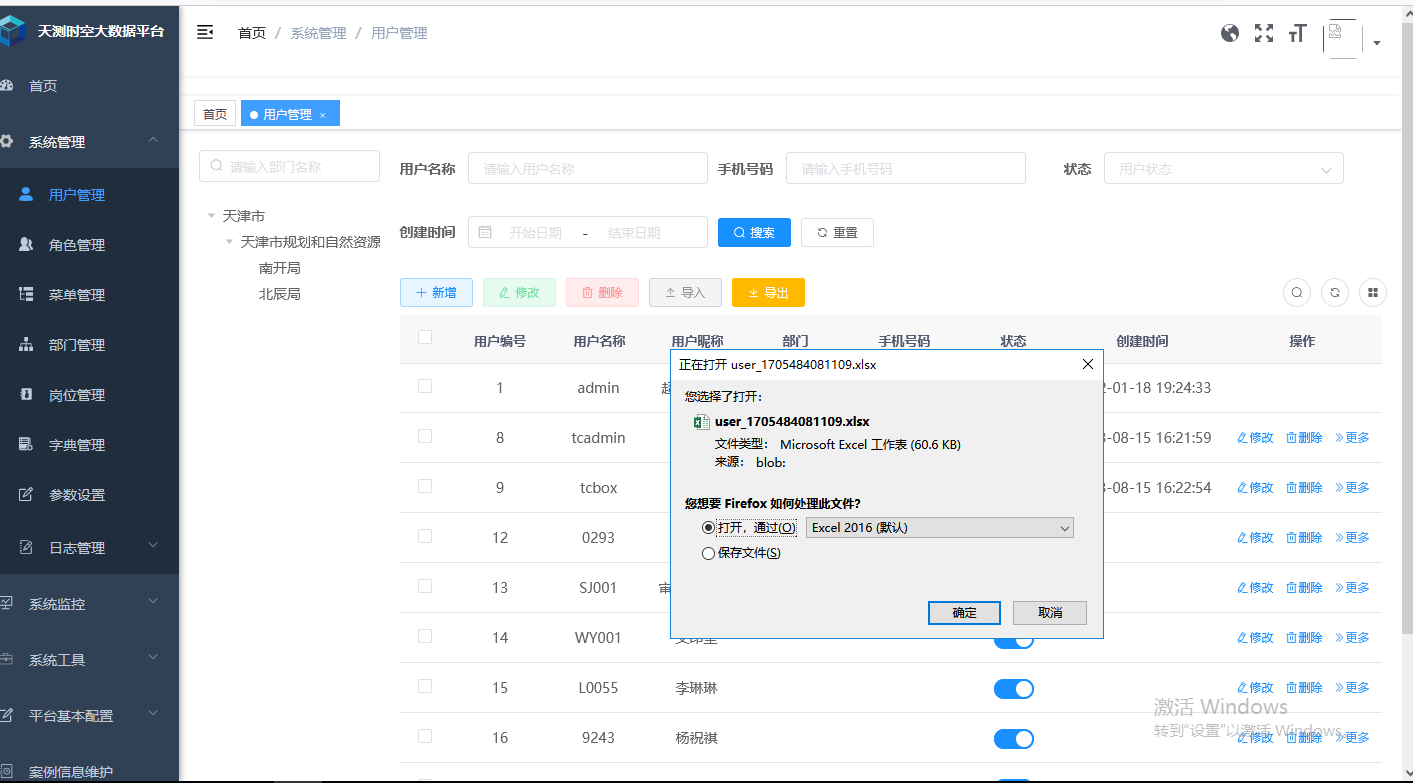The height and width of the screenshot is (783, 1413).
Task: Click 确定 button in the download dialog
Action: [x=964, y=613]
